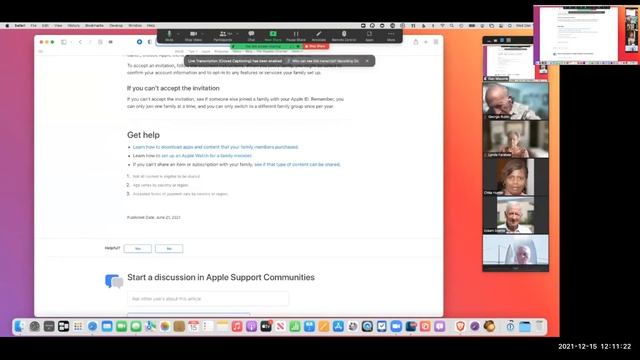The height and width of the screenshot is (360, 640).
Task: Switch Zoom video panel to grid view
Action: 509,40
